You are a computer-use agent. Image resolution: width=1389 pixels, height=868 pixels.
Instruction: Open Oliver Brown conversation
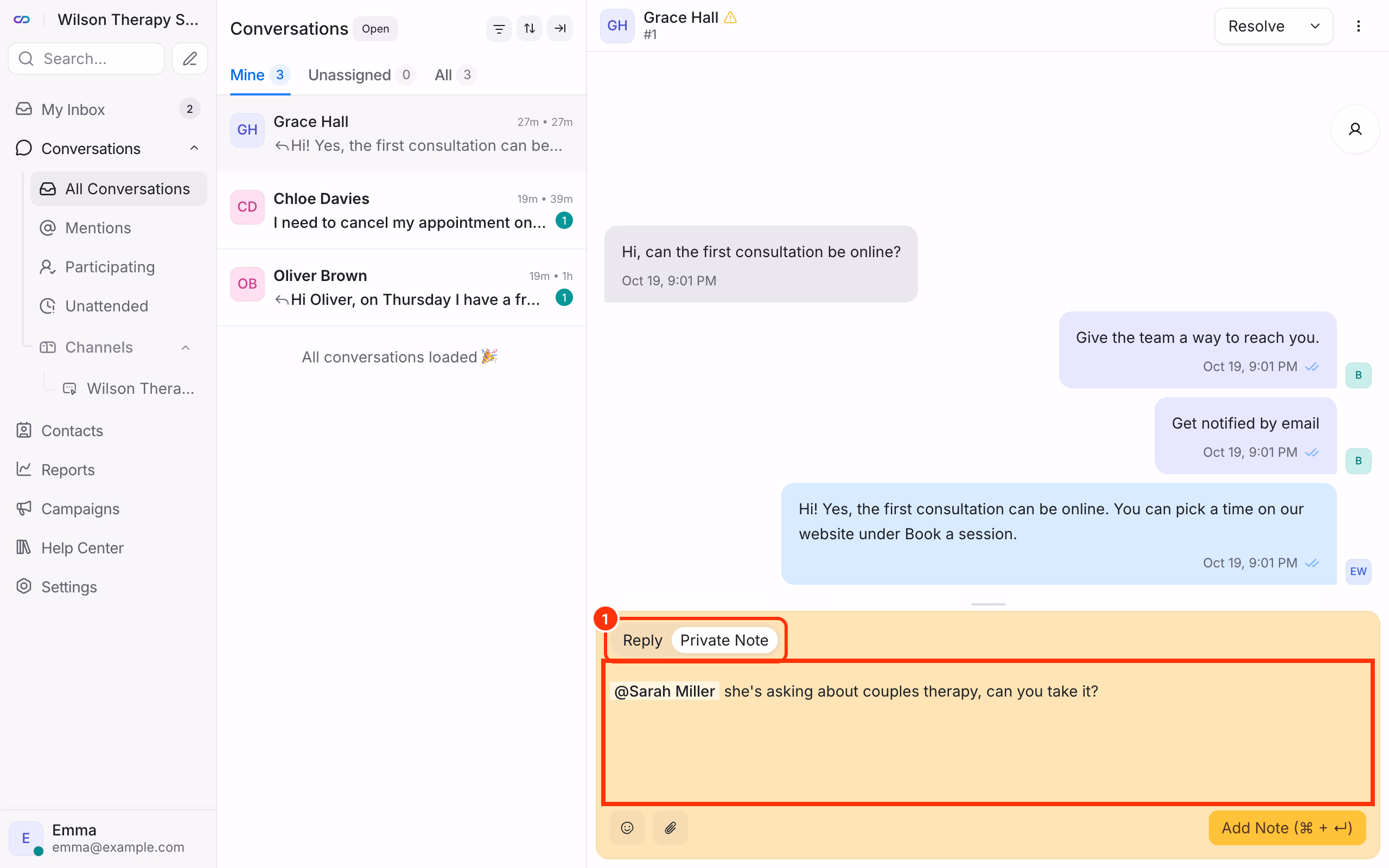tap(401, 288)
